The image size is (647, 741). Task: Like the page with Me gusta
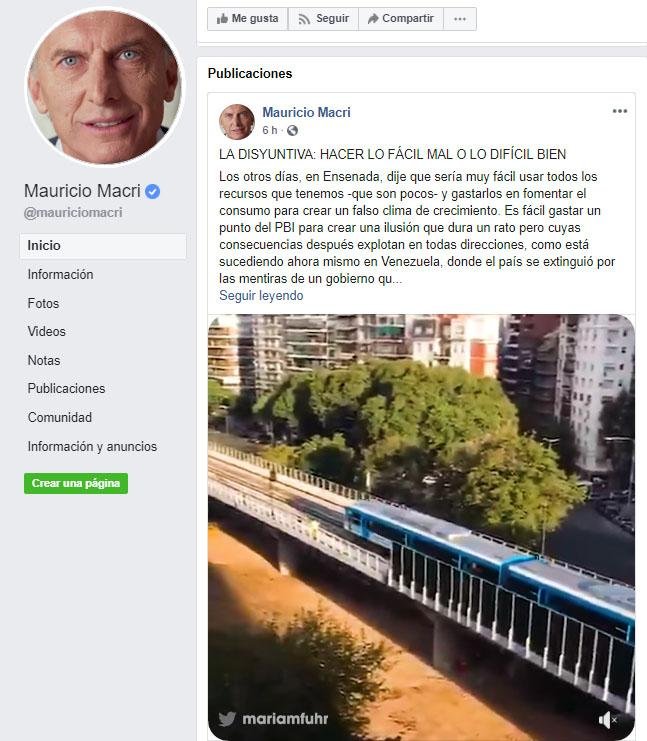click(248, 19)
